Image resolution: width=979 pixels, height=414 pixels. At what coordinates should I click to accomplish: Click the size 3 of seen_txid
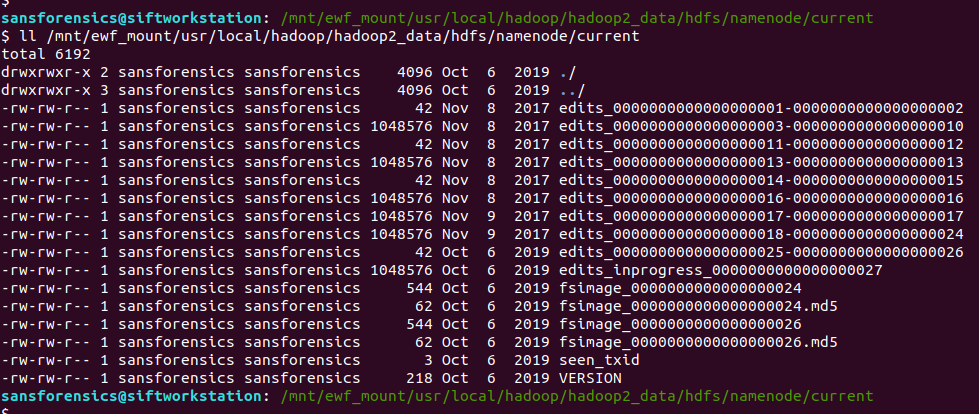click(x=428, y=361)
